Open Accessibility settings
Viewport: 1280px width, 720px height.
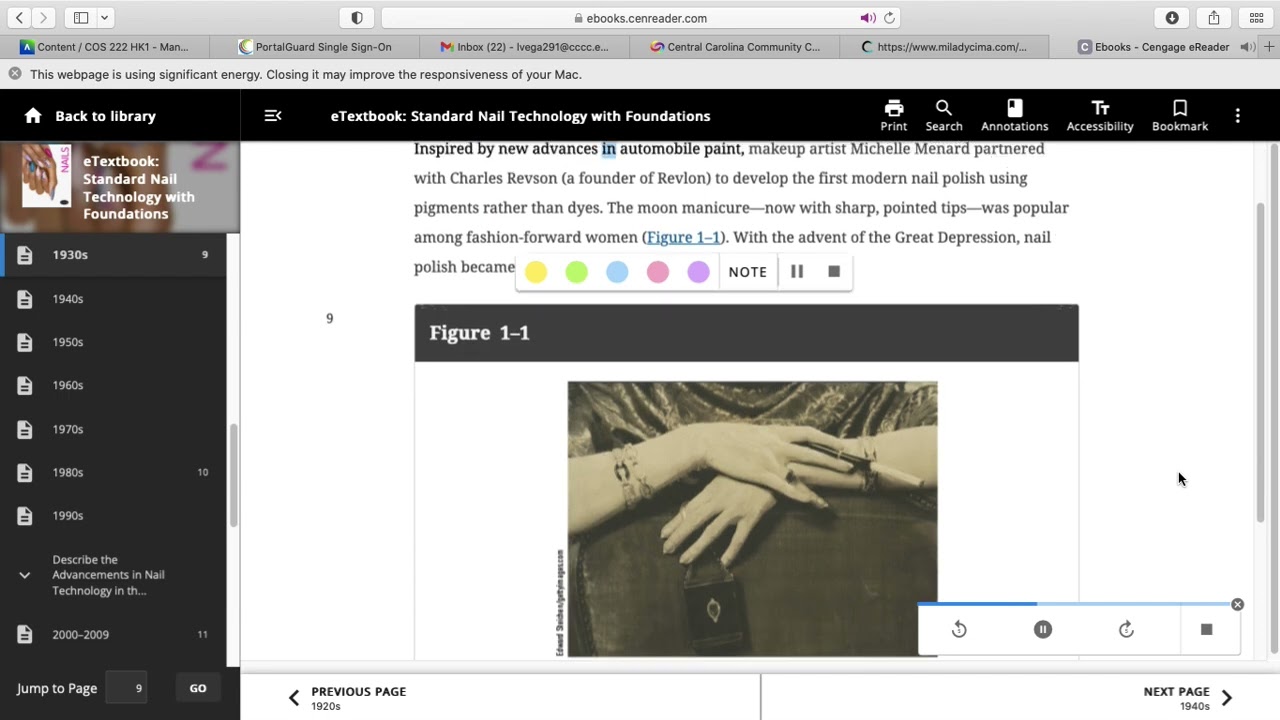pos(1100,115)
